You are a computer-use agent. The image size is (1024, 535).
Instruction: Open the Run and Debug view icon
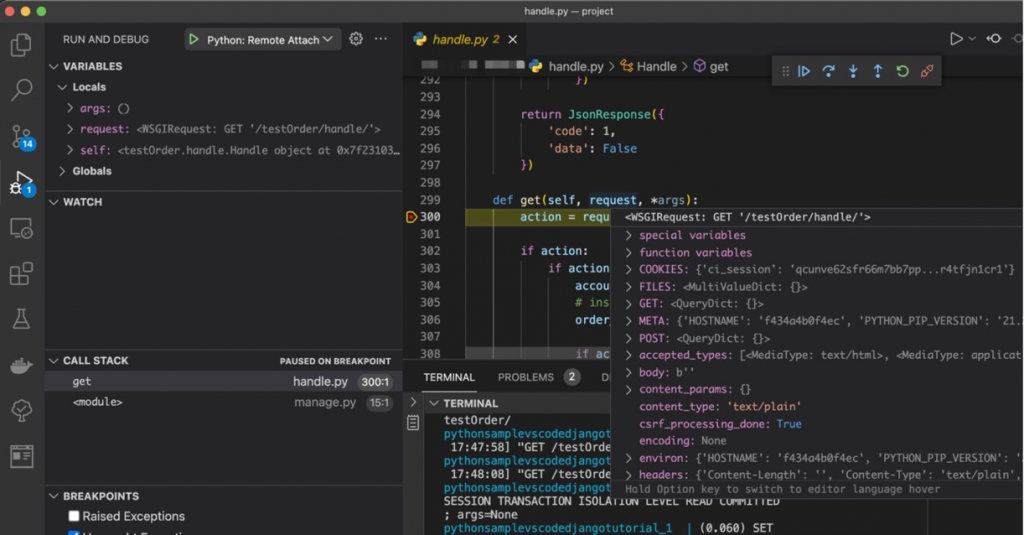coord(22,184)
